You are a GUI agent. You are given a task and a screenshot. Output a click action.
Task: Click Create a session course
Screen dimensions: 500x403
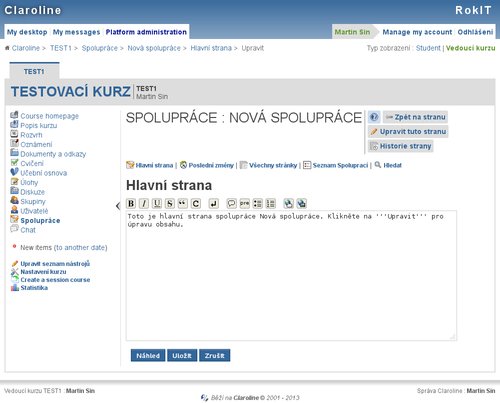(55, 280)
